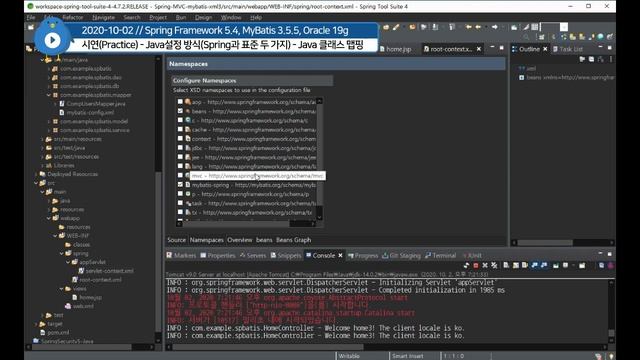
Task: Switch to the Beans Graph tab
Action: (293, 240)
